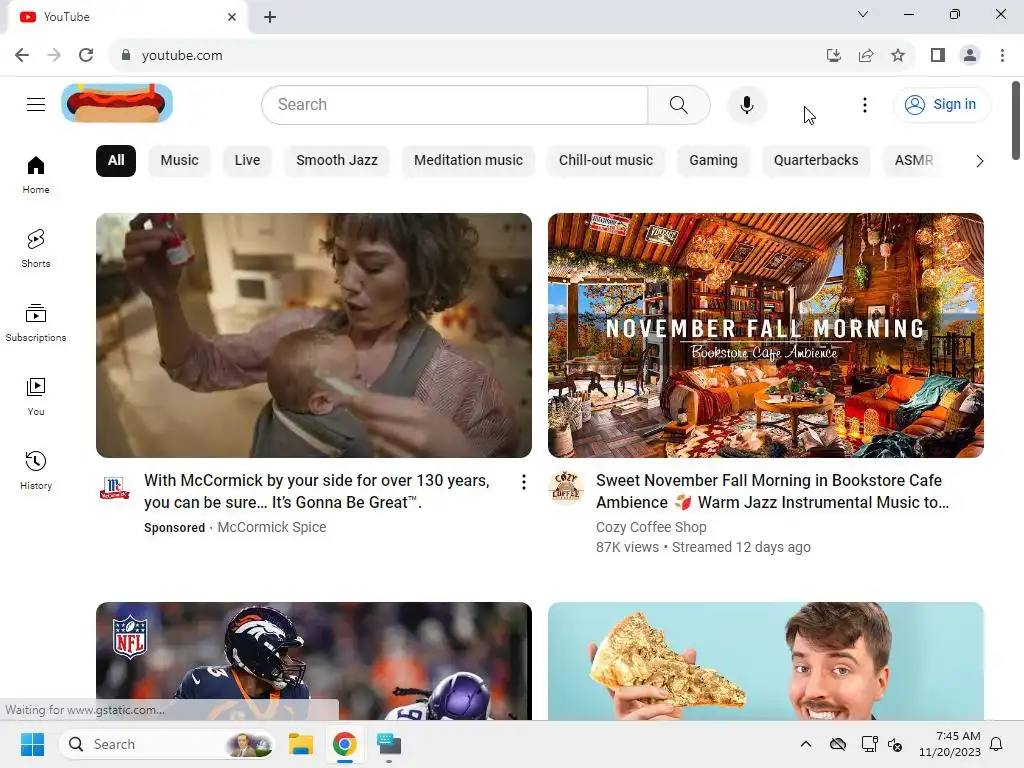Click the install app icon in address bar
The width and height of the screenshot is (1024, 768).
click(x=834, y=56)
